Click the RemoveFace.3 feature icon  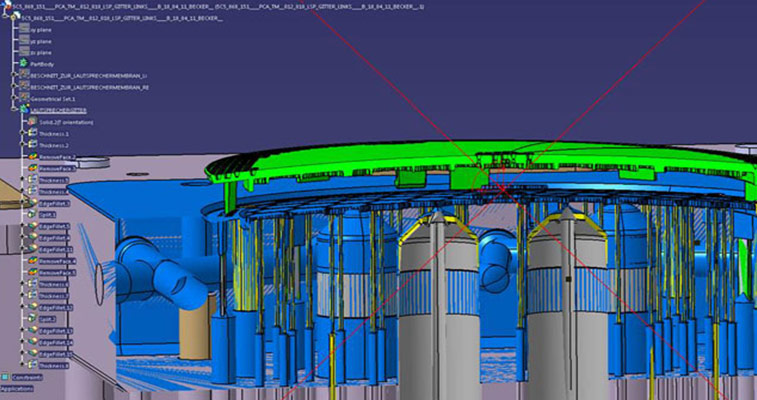tap(33, 167)
